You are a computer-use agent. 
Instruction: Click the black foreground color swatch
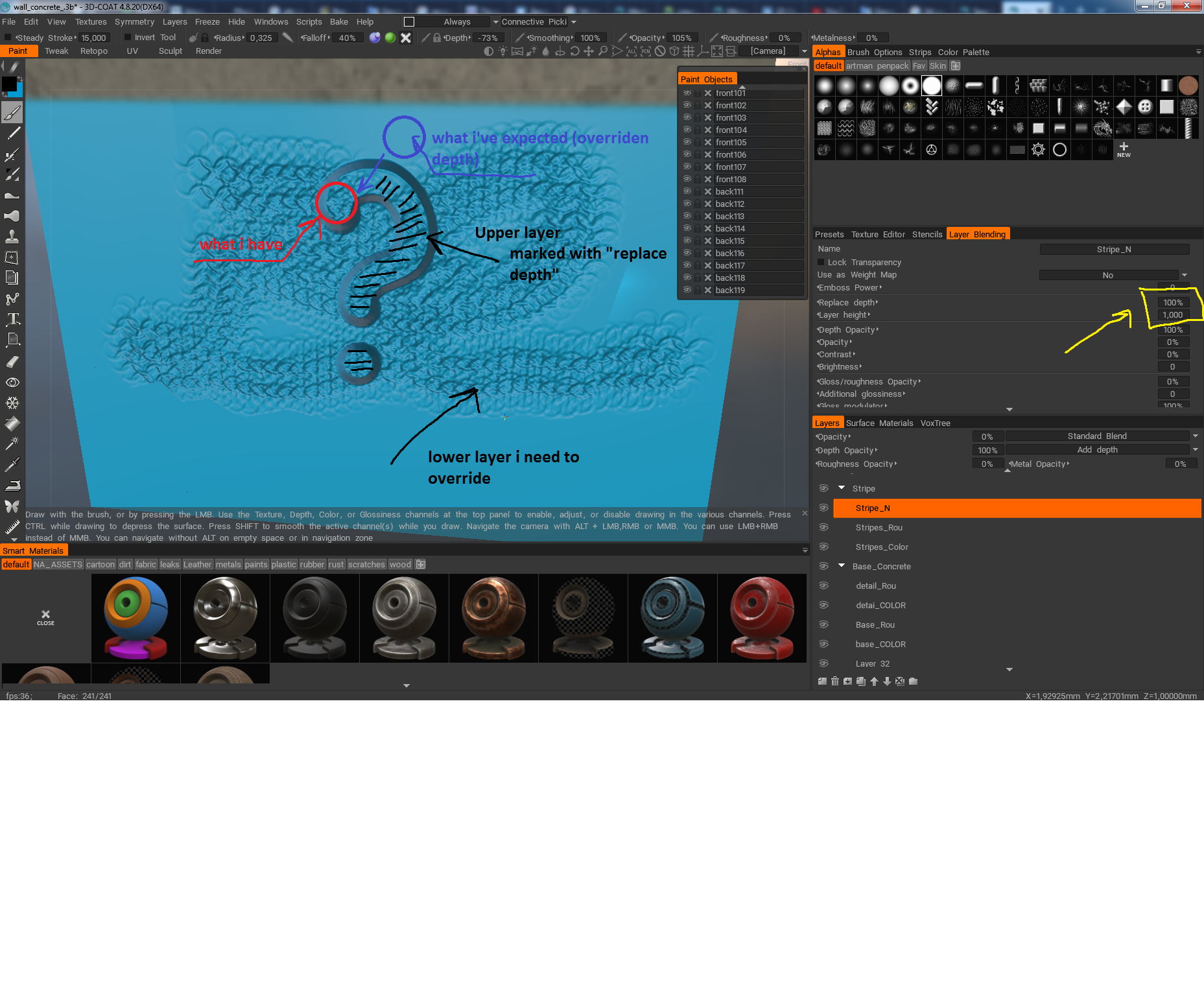[x=9, y=84]
